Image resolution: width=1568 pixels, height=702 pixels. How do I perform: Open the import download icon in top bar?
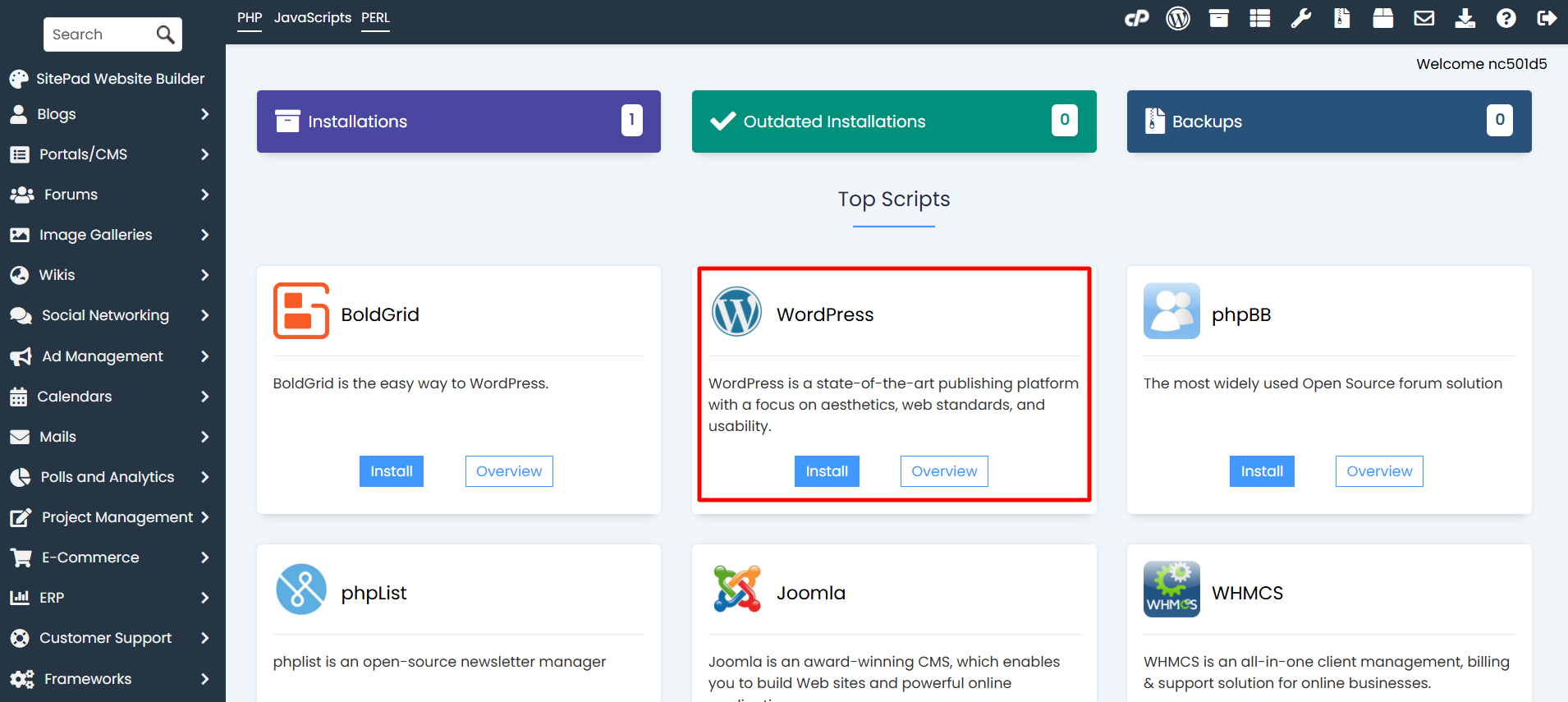pos(1465,18)
